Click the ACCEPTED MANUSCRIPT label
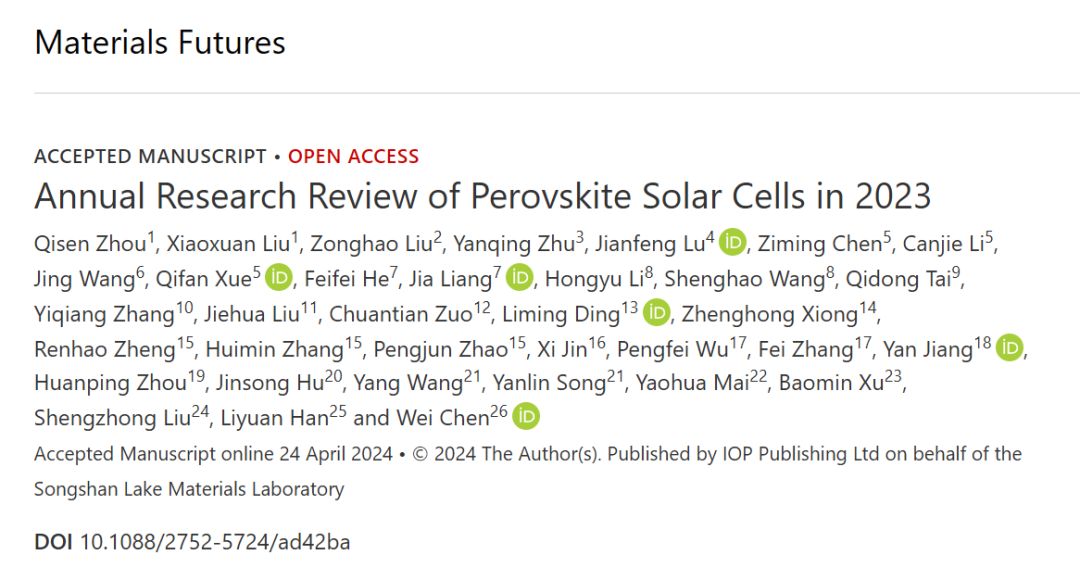 (x=150, y=156)
